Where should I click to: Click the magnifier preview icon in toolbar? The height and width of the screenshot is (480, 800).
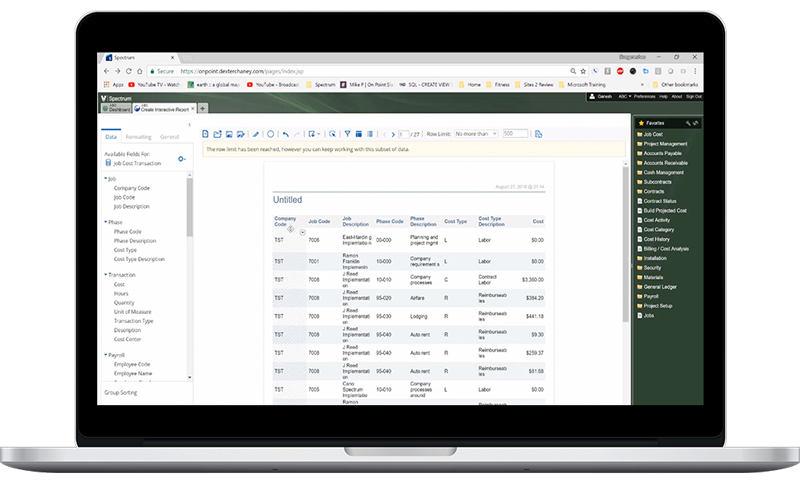tap(332, 134)
